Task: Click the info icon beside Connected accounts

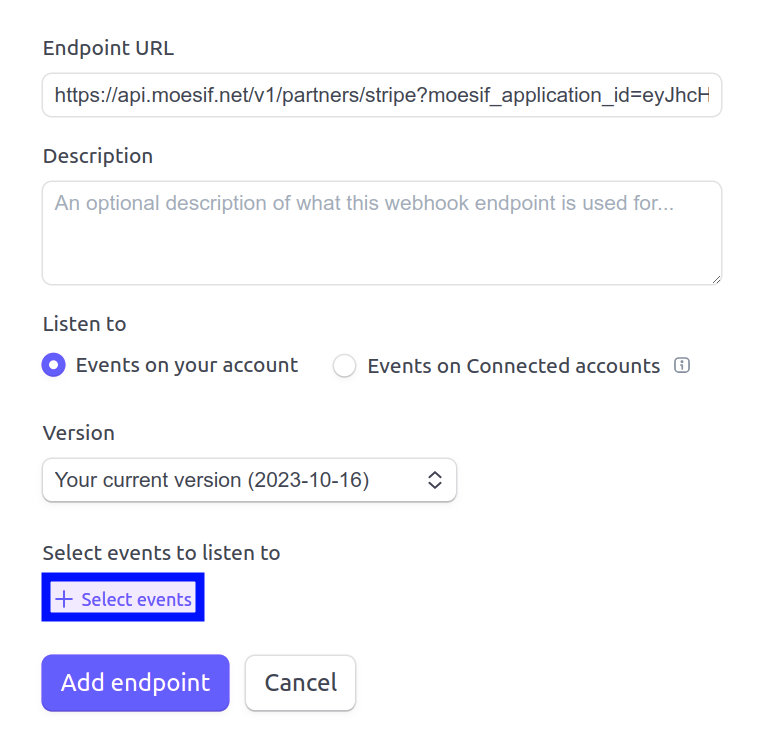Action: [x=683, y=366]
